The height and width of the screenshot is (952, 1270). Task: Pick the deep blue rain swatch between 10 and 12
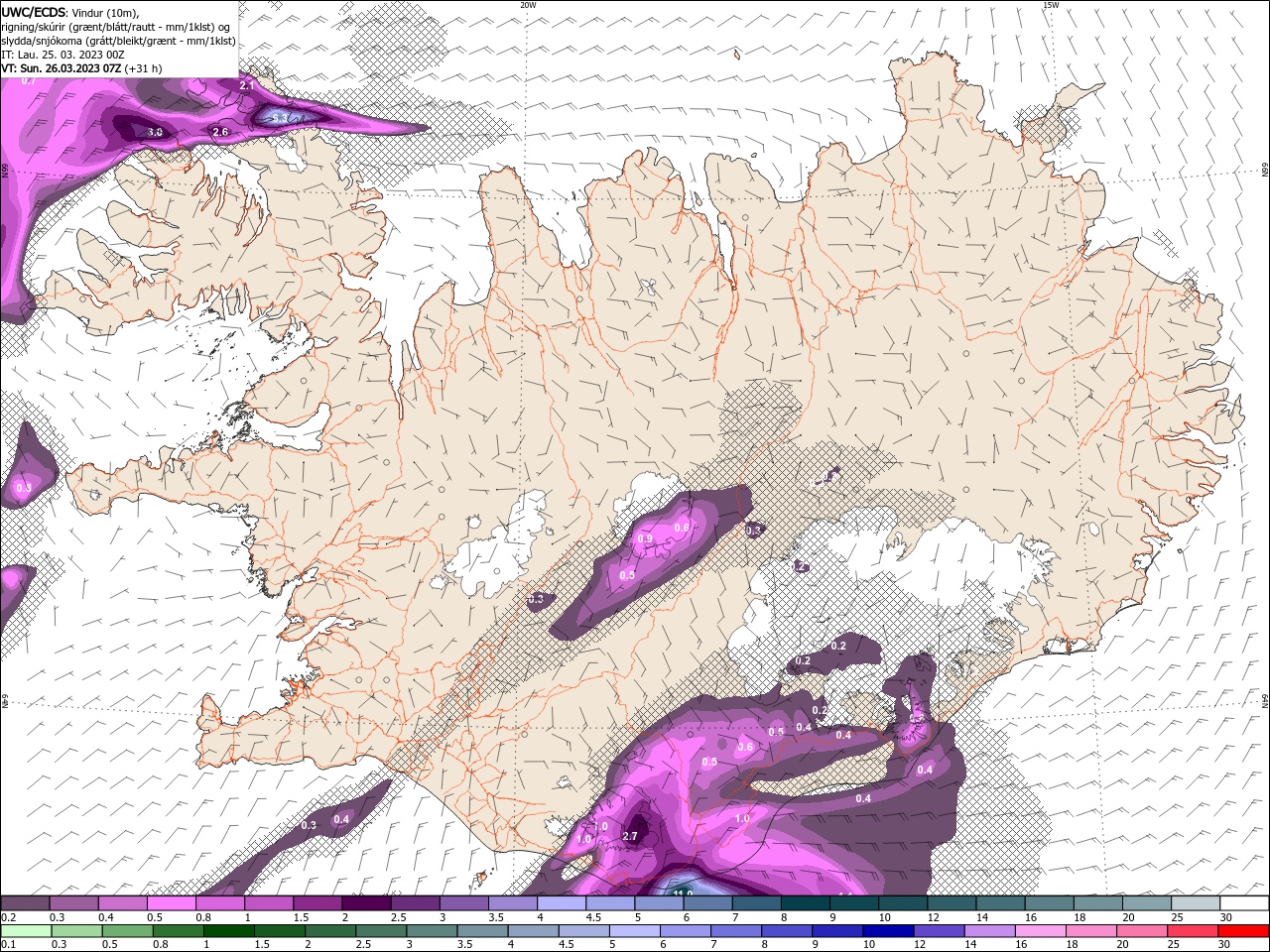[x=886, y=931]
